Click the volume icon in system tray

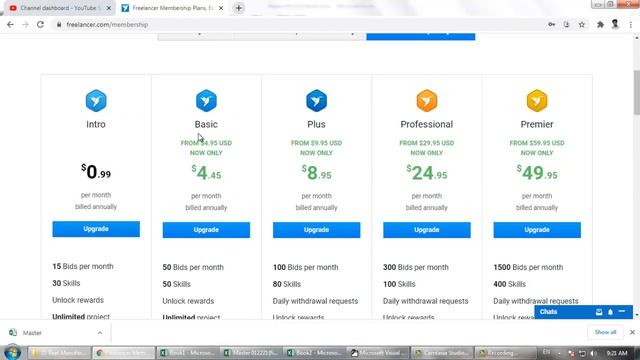pos(593,353)
